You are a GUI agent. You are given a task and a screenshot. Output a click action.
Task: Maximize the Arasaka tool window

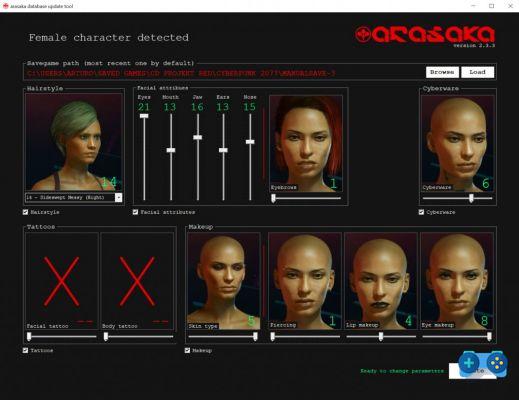492,6
